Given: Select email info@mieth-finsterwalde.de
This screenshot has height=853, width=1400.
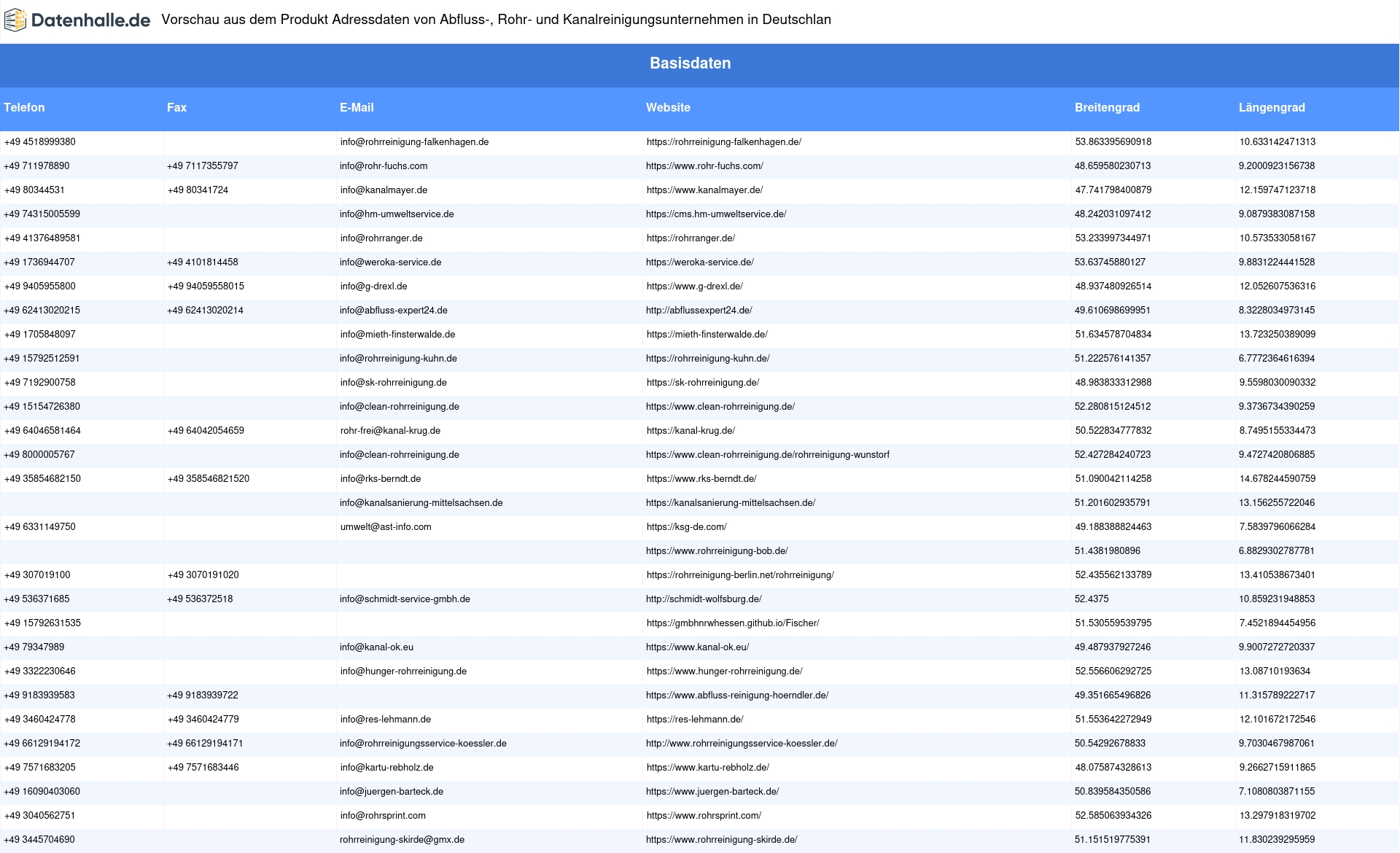Looking at the screenshot, I should pos(397,335).
